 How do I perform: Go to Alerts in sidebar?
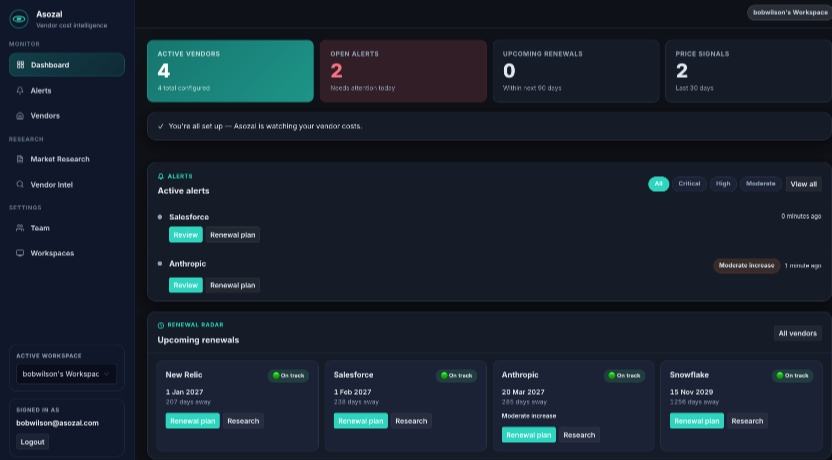coord(67,91)
